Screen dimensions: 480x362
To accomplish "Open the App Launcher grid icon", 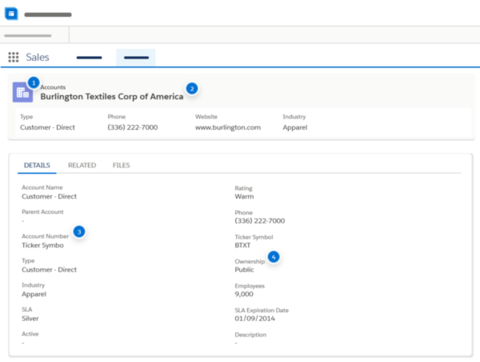I will (13, 57).
